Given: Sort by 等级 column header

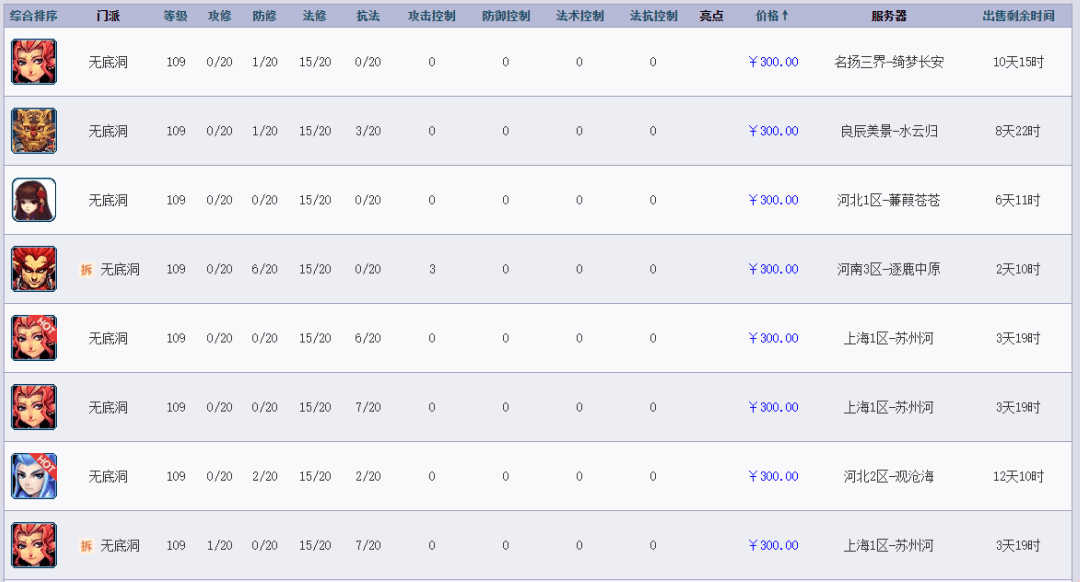Looking at the screenshot, I should point(176,16).
